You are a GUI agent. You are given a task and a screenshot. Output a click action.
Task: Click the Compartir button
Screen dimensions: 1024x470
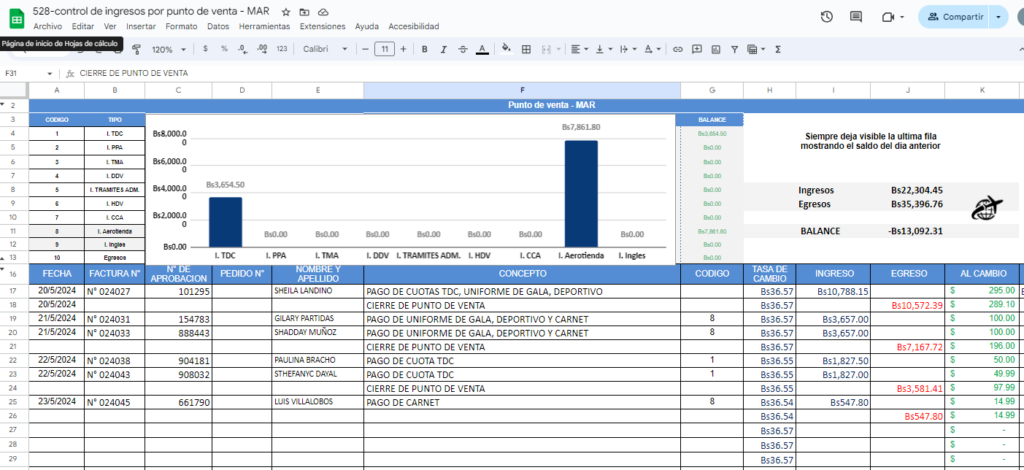[x=954, y=17]
